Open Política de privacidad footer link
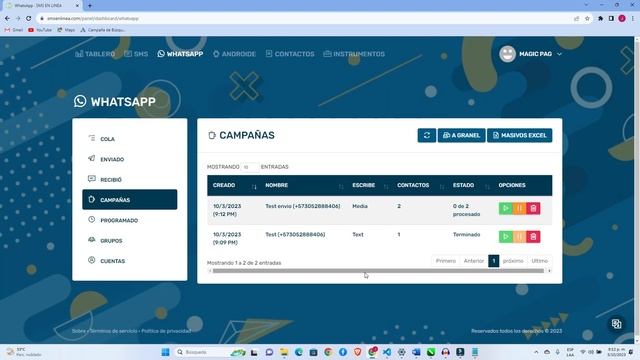The image size is (640, 360). pos(166,331)
